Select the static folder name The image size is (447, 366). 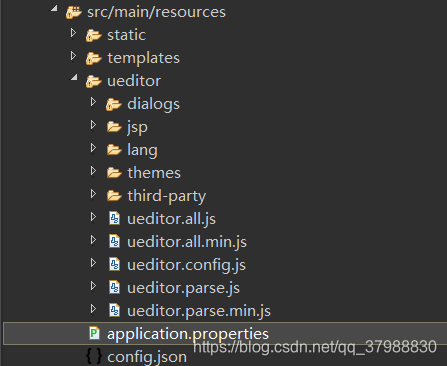pyautogui.click(x=126, y=35)
